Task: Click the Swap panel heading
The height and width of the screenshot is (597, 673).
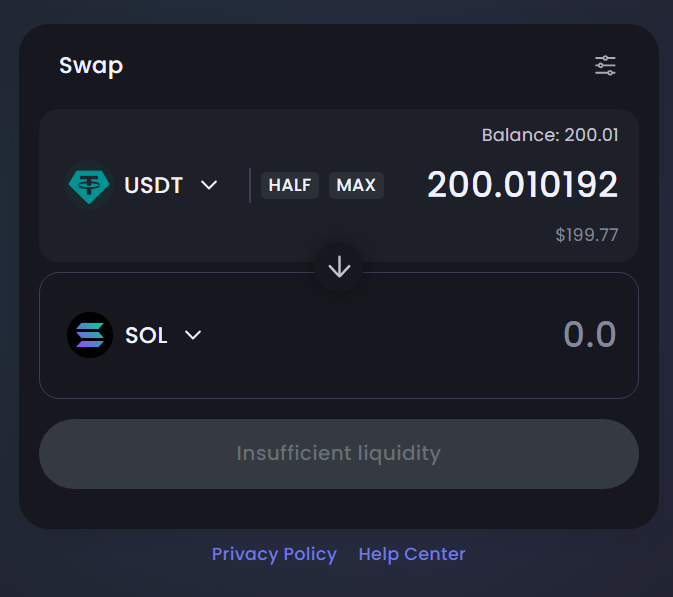Action: coord(91,66)
